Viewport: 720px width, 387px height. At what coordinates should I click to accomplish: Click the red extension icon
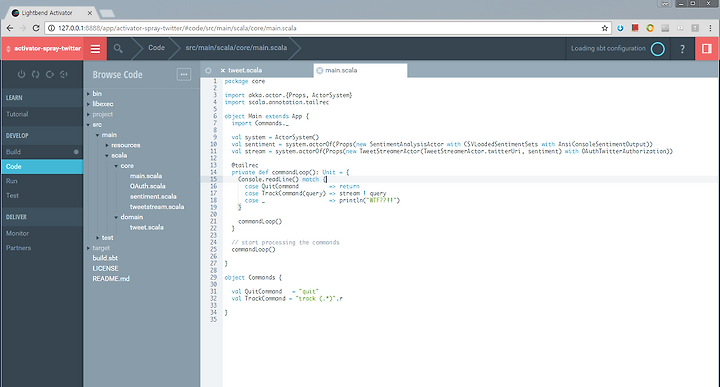tap(635, 28)
